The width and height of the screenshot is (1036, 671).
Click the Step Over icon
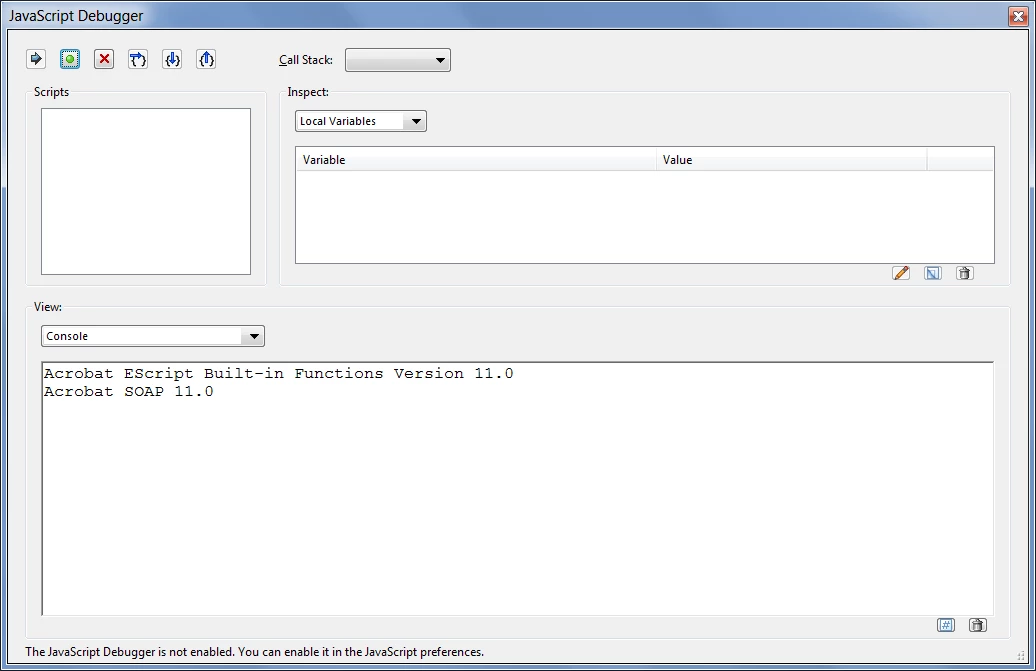tap(138, 59)
